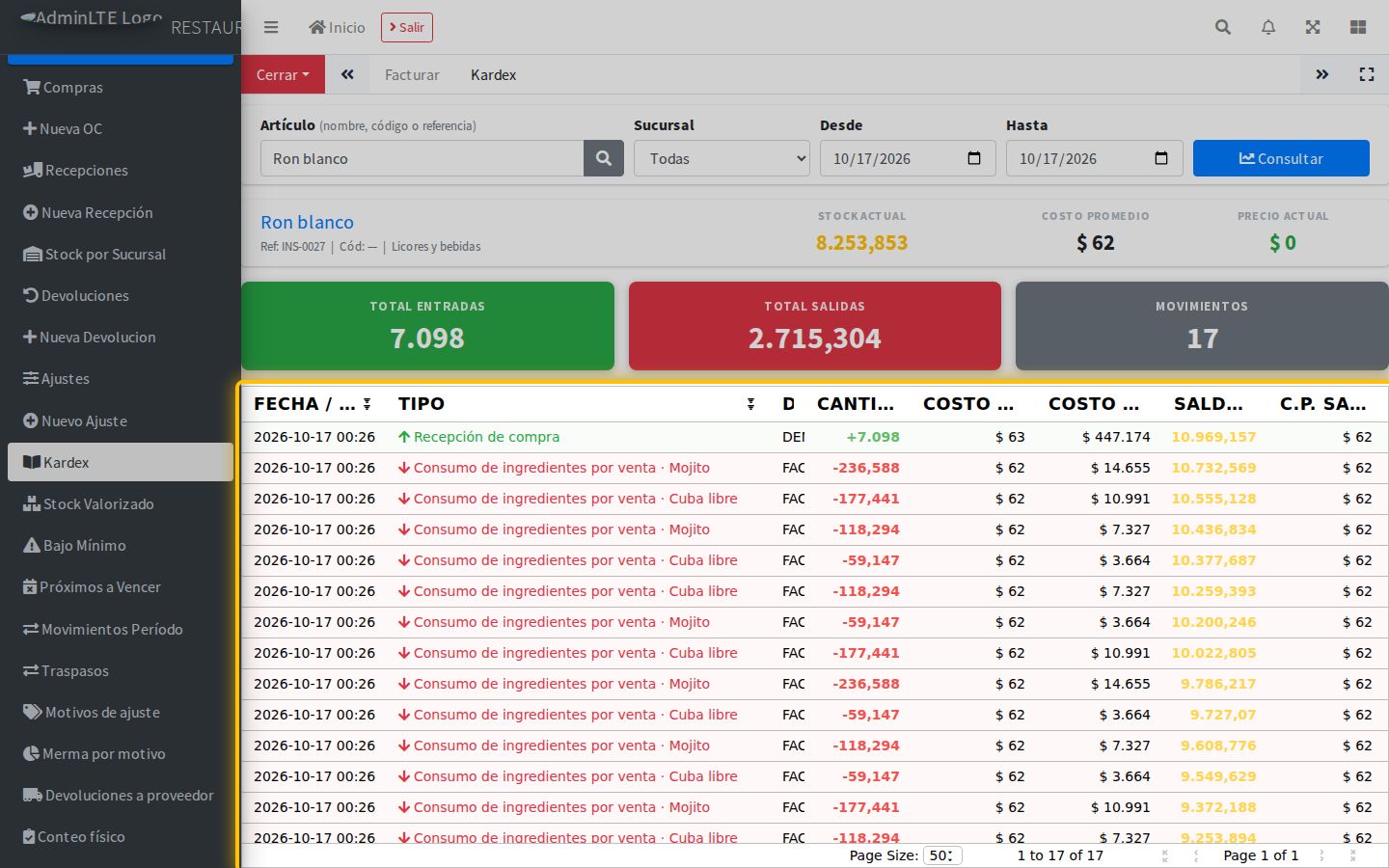The image size is (1389, 868).
Task: Click the Salir button
Action: point(407,27)
